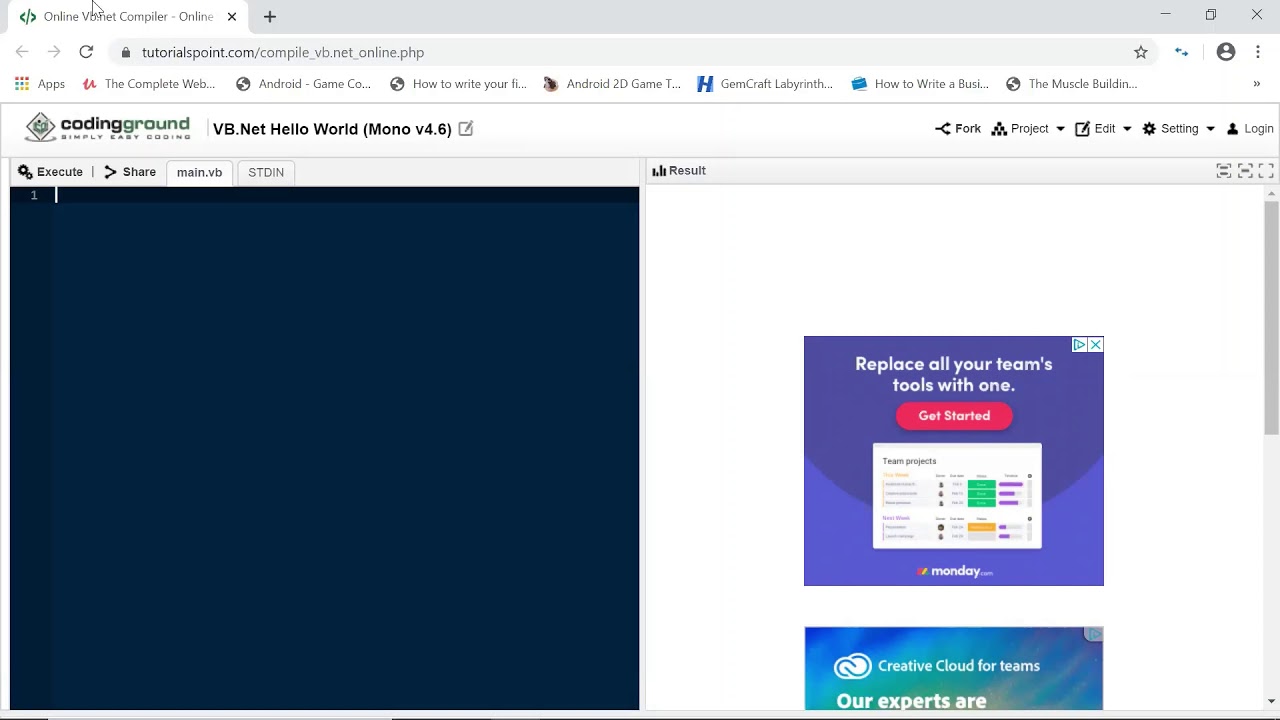The height and width of the screenshot is (720, 1280).
Task: Open The Complete Web bookmark
Action: point(148,84)
